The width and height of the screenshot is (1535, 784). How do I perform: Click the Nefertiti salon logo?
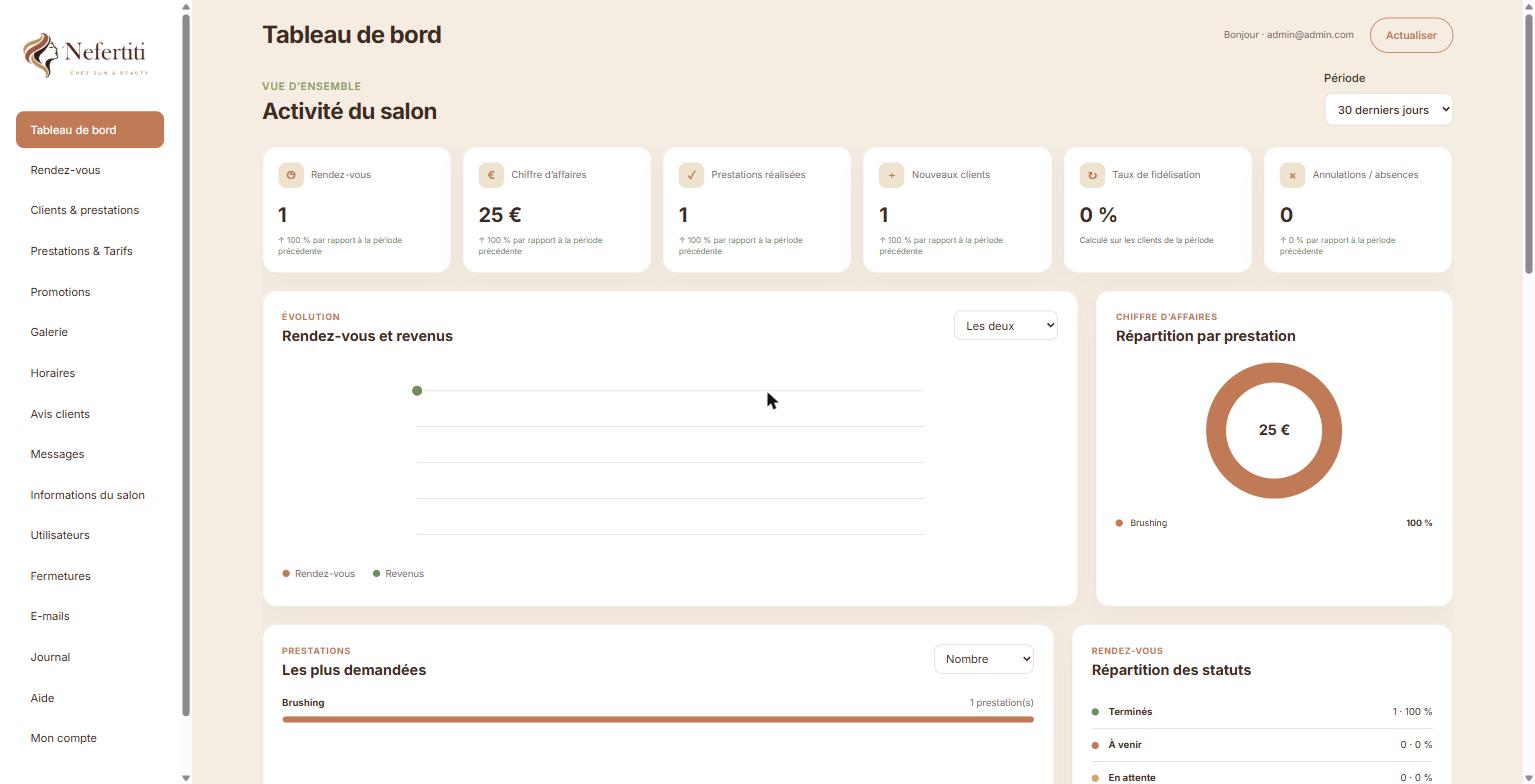86,56
